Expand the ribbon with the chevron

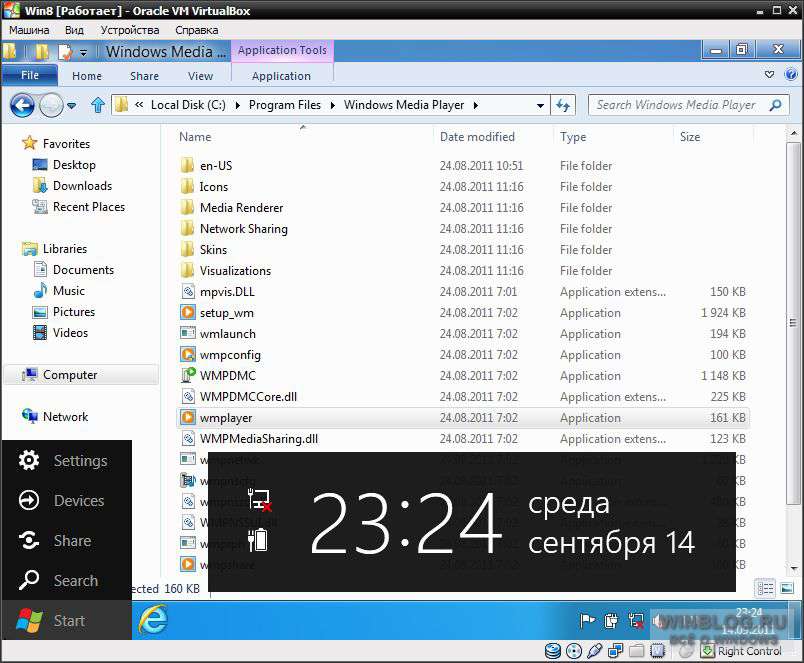pos(769,75)
